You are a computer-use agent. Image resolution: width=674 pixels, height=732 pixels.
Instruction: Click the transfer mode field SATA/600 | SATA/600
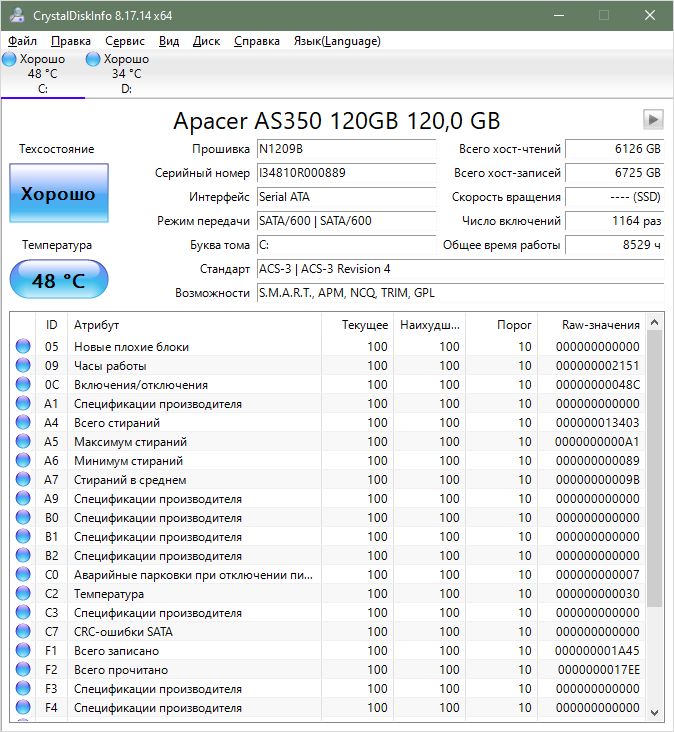point(346,221)
